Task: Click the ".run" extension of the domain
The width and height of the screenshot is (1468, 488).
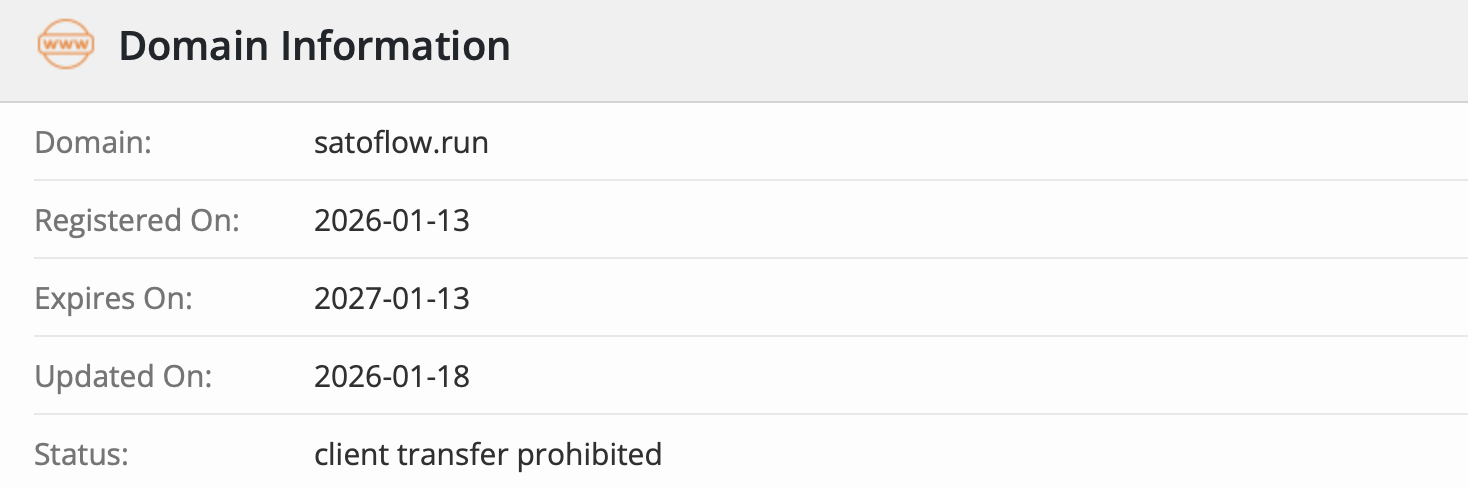Action: (x=465, y=143)
